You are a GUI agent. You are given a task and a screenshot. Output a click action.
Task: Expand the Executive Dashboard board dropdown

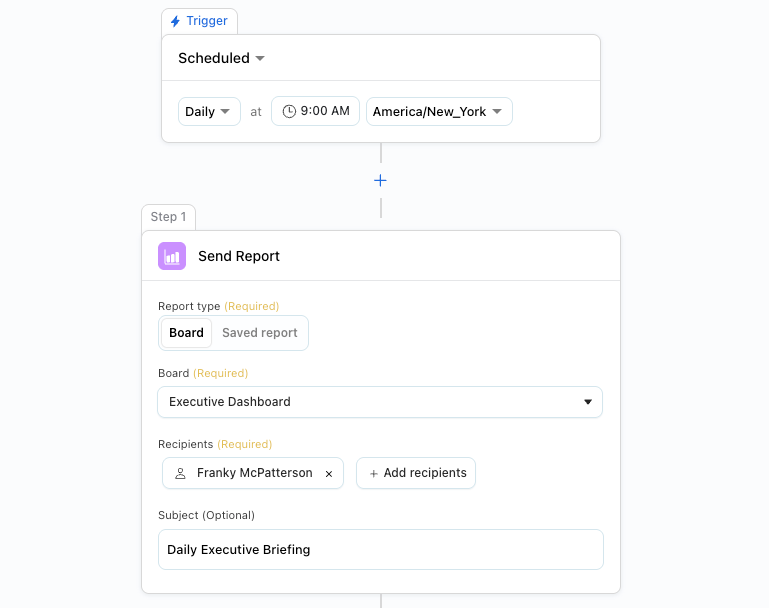point(380,402)
